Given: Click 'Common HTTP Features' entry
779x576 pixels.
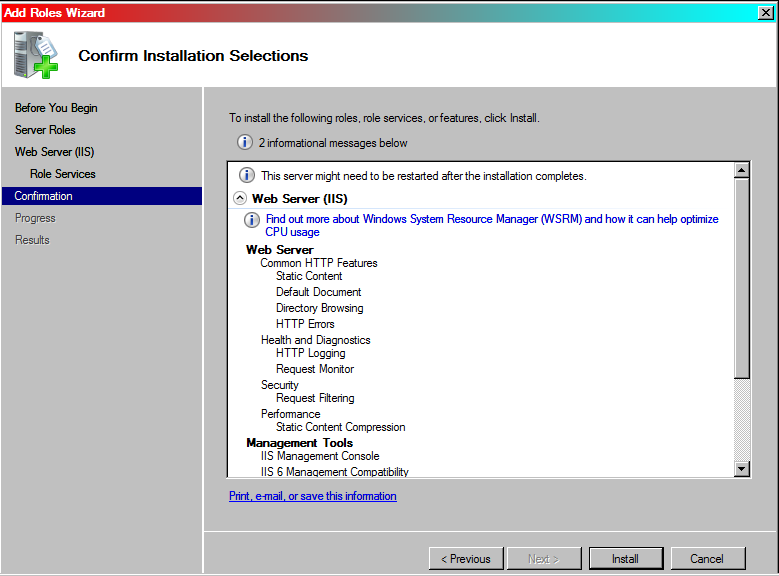Looking at the screenshot, I should pos(319,263).
